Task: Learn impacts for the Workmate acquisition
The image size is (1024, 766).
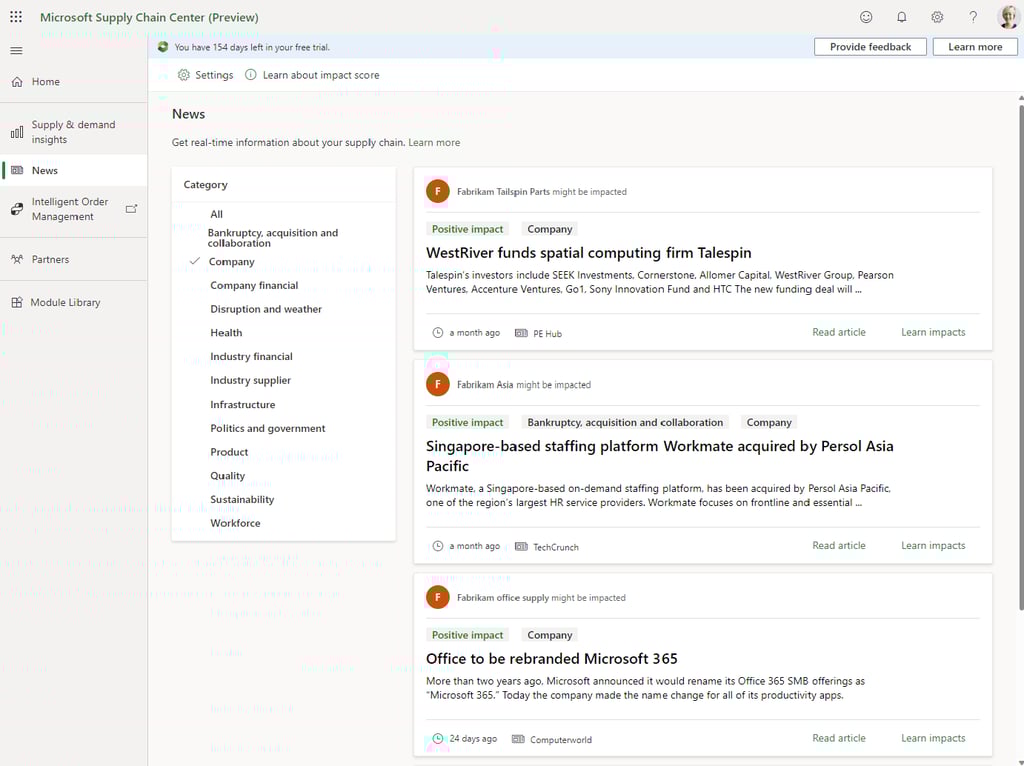Action: (x=932, y=545)
